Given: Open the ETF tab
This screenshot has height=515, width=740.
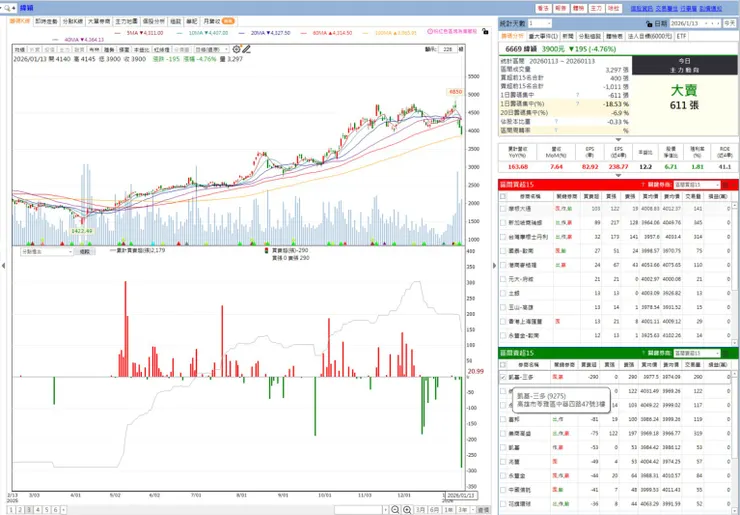Looking at the screenshot, I should tap(681, 36).
